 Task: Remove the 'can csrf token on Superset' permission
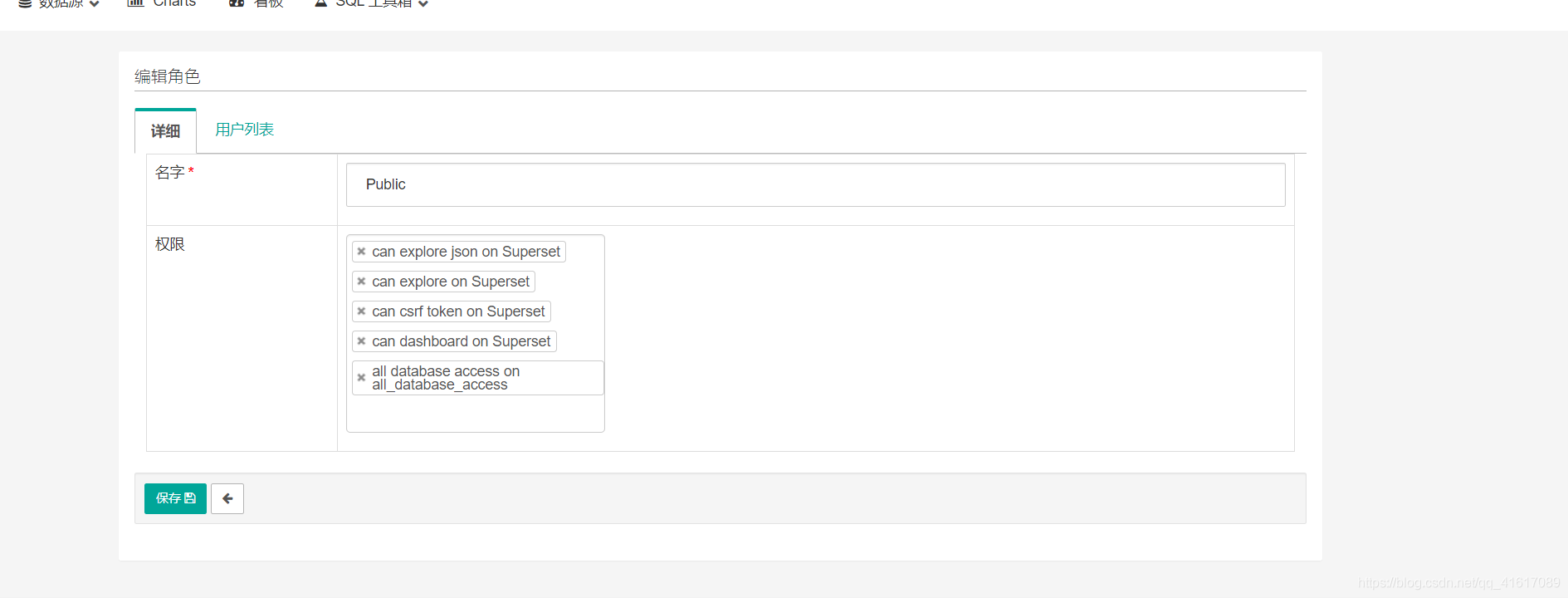(x=362, y=311)
